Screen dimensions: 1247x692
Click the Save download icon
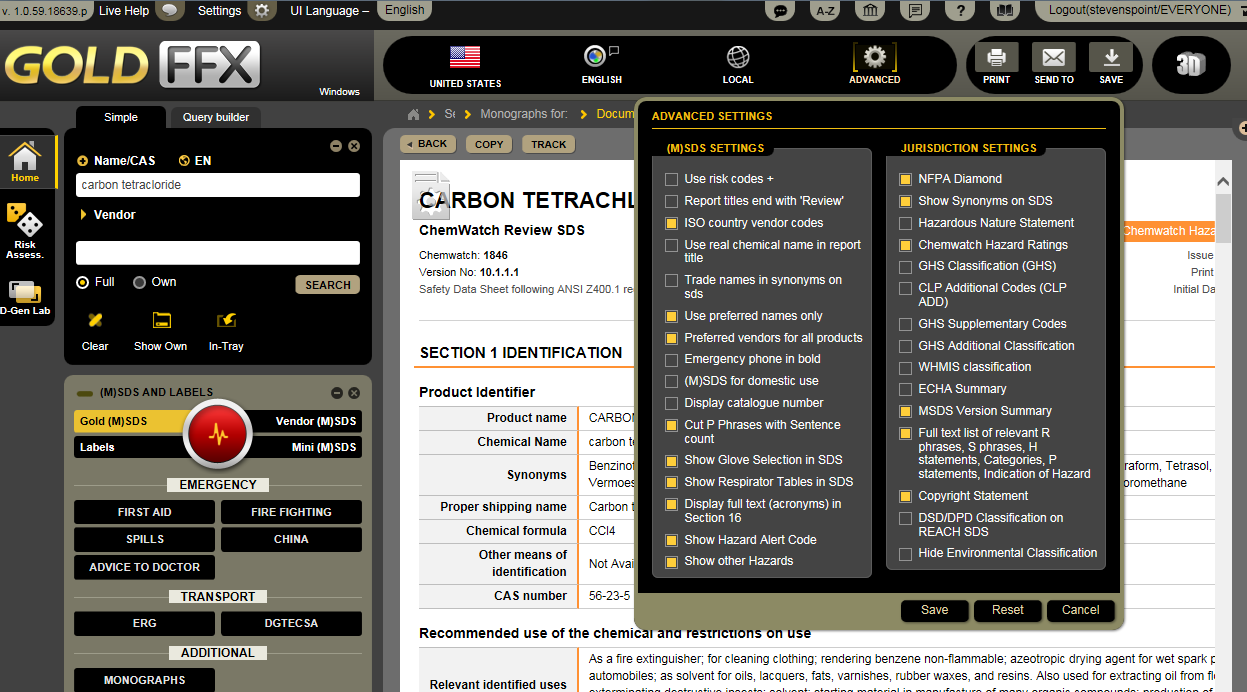point(1110,58)
